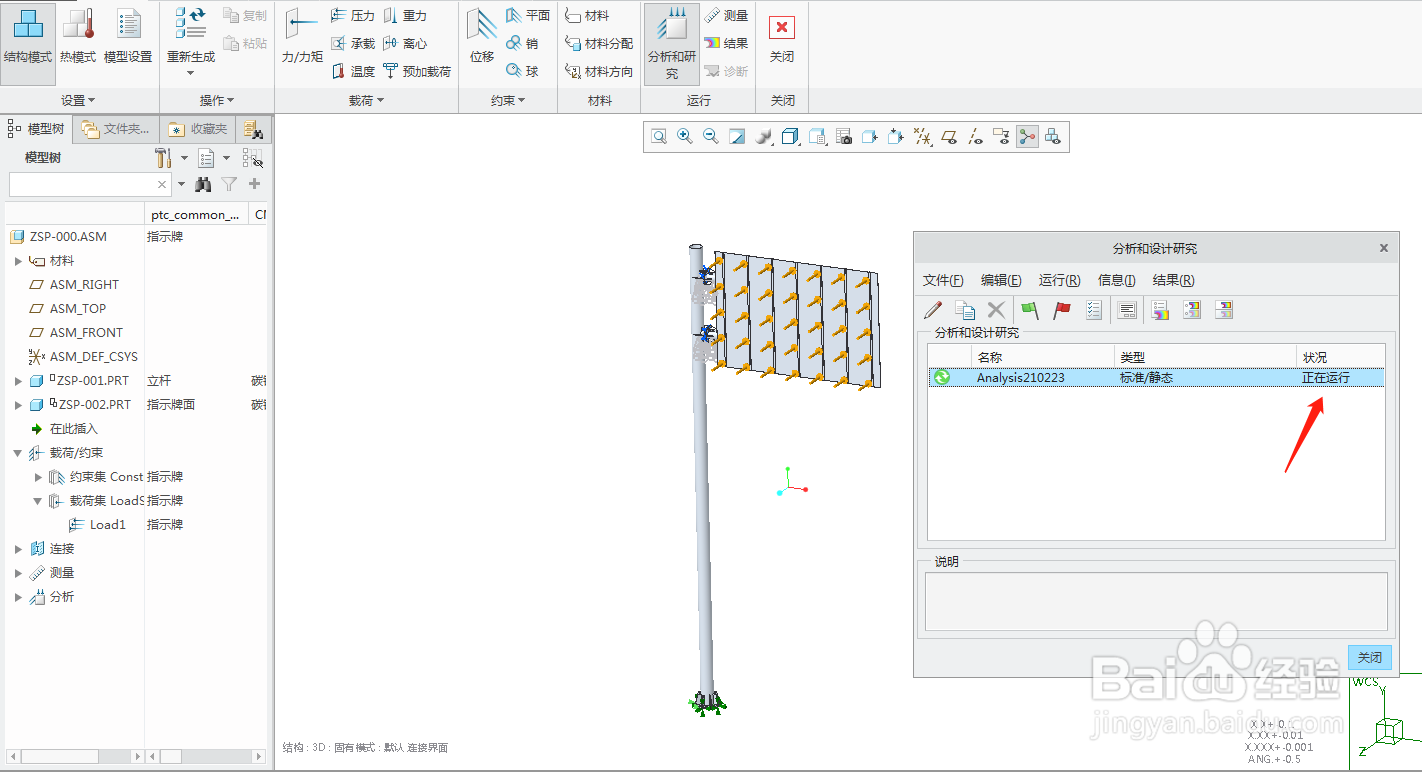Click refit zoom icon in view toolbar

(659, 137)
